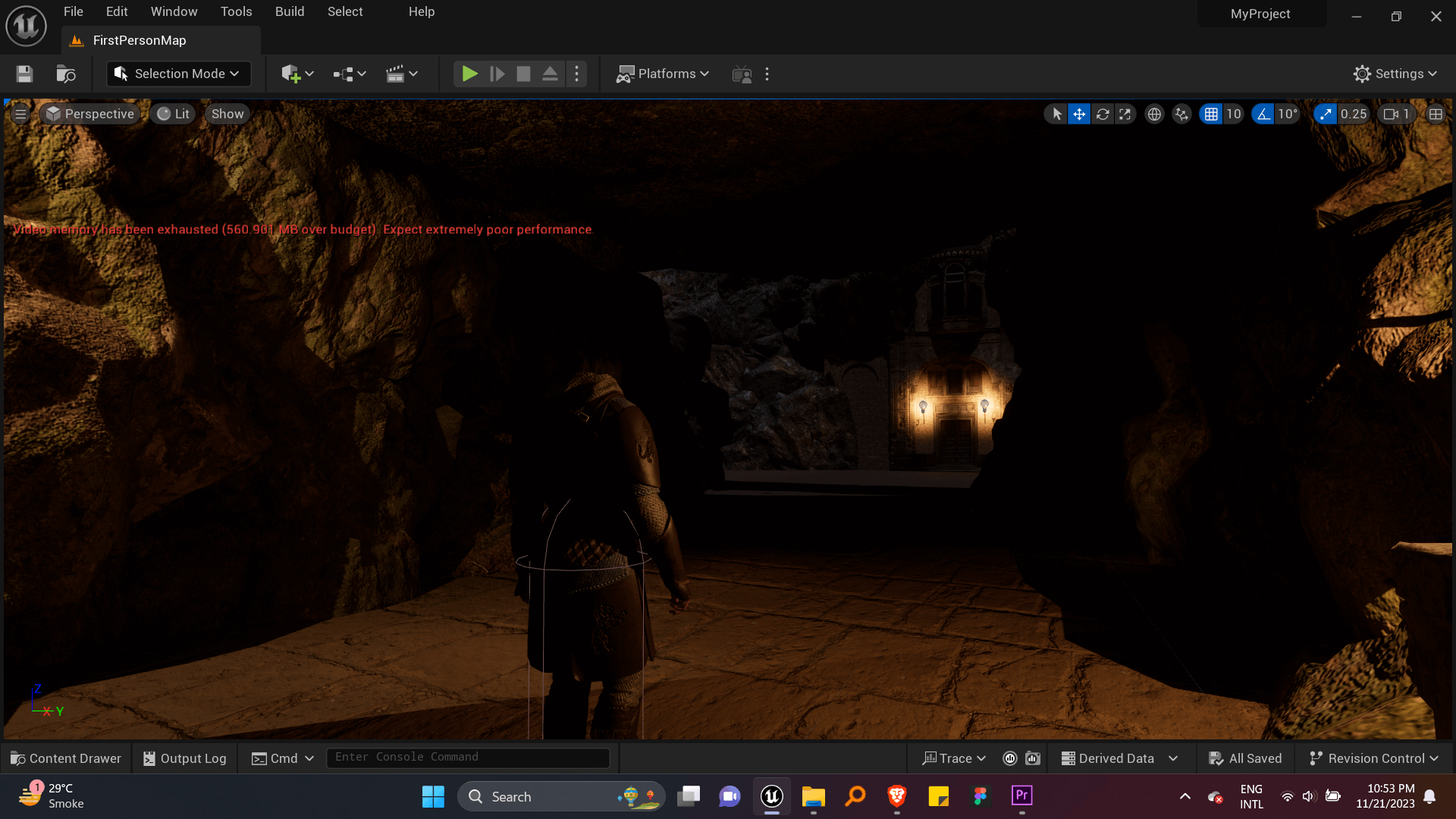The image size is (1456, 819).
Task: Click the Unreal Engine logo icon
Action: point(27,26)
